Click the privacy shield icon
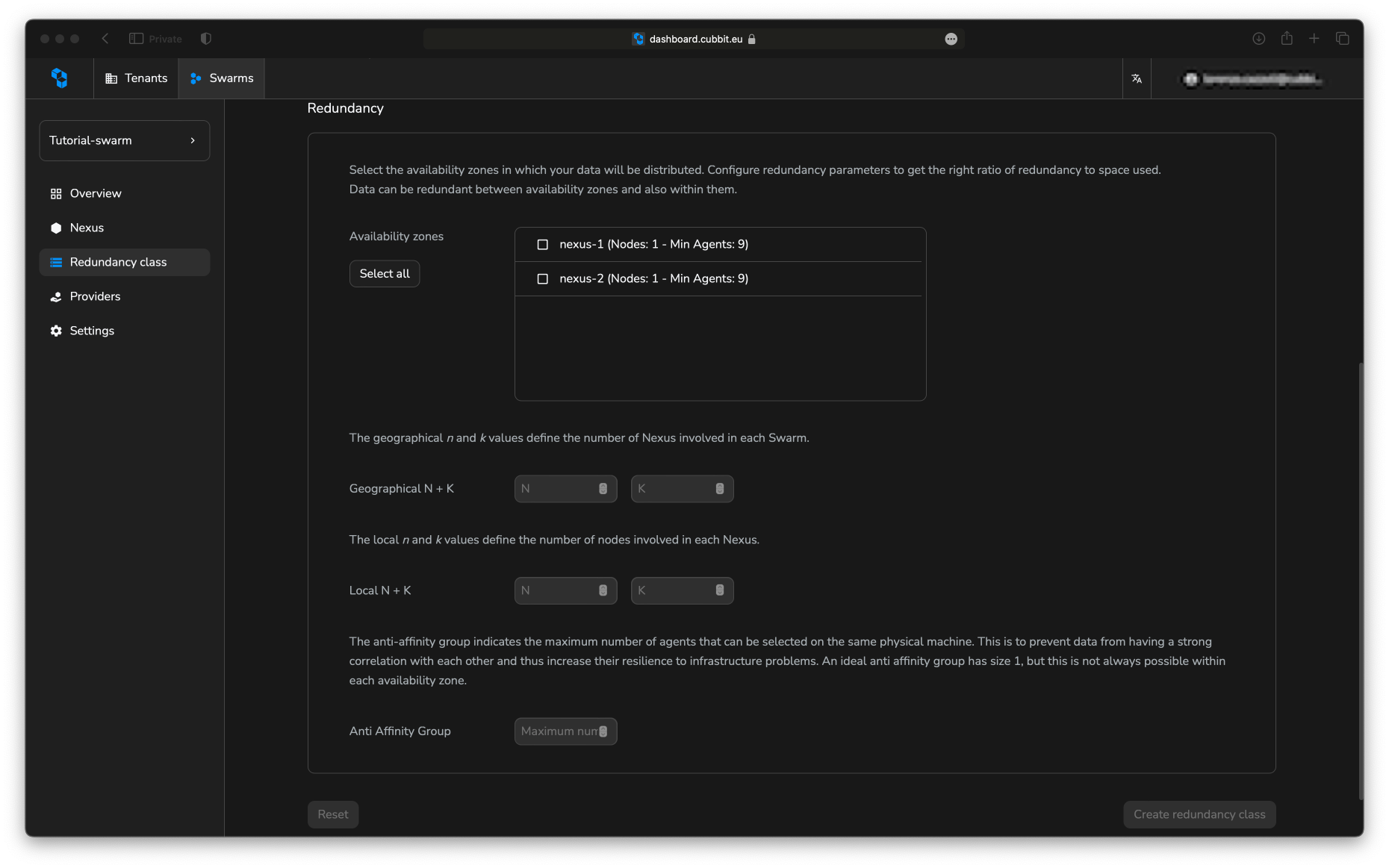Image resolution: width=1389 pixels, height=868 pixels. (x=206, y=39)
